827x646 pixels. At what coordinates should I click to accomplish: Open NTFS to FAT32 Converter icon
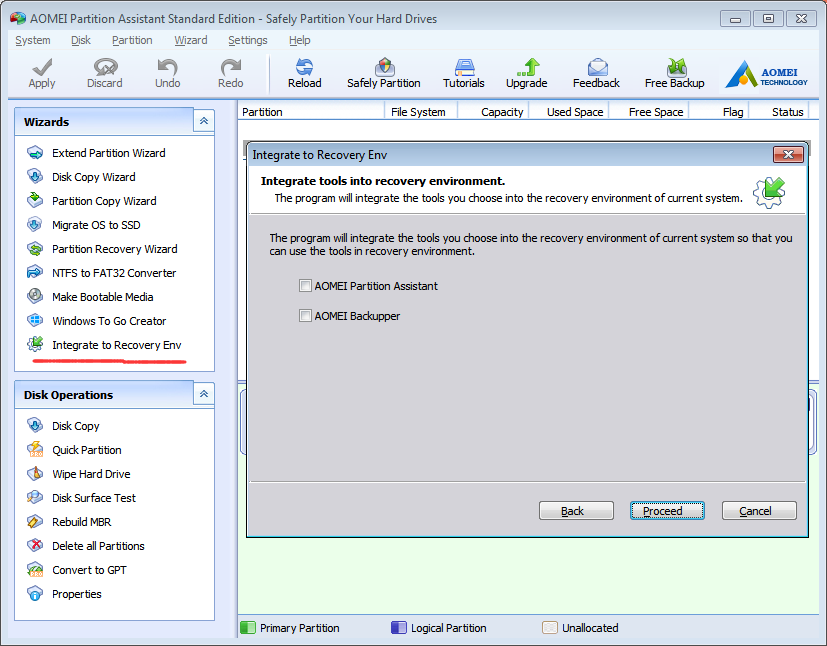coord(35,273)
